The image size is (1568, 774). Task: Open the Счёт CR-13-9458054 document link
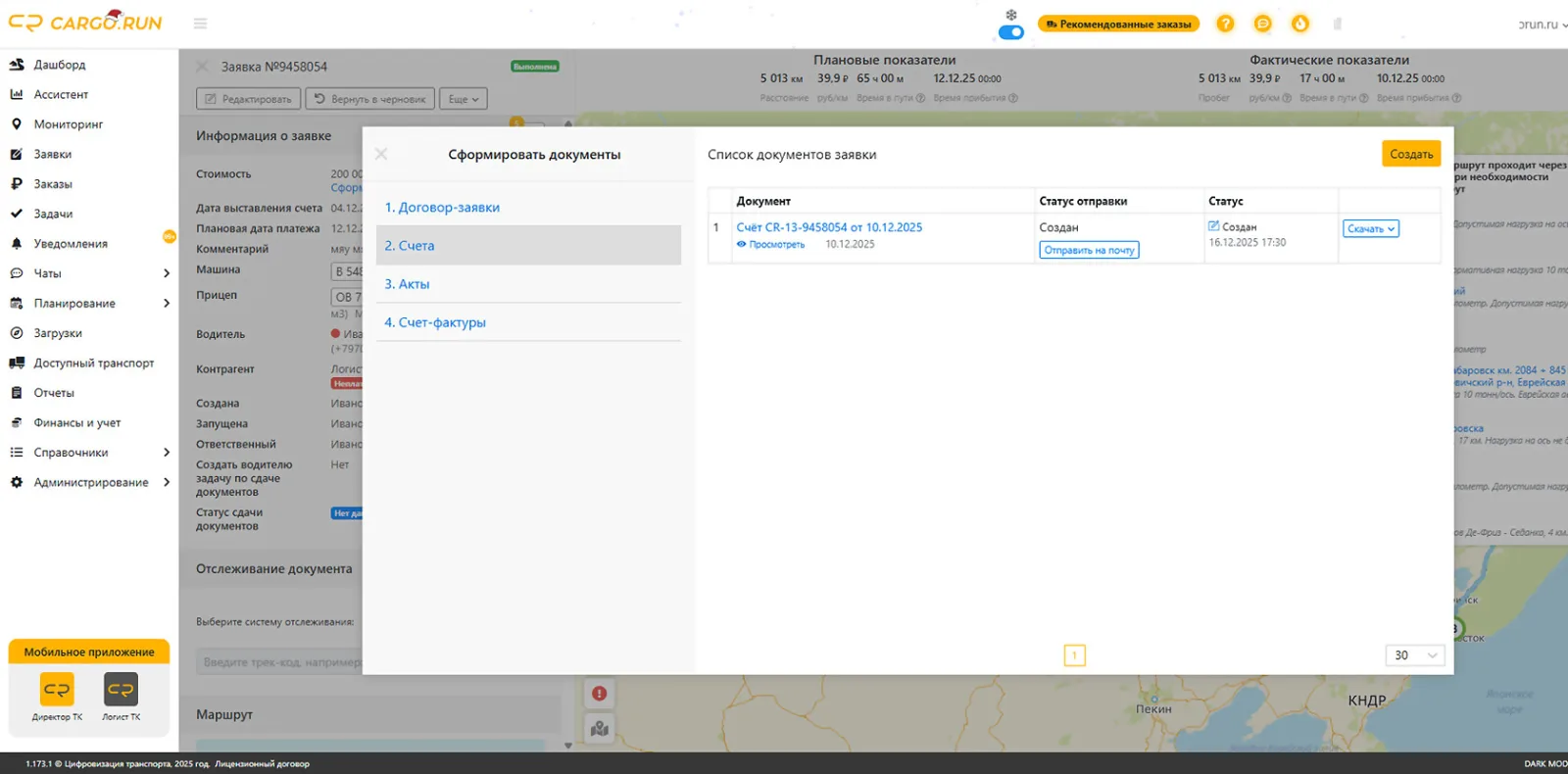[829, 227]
